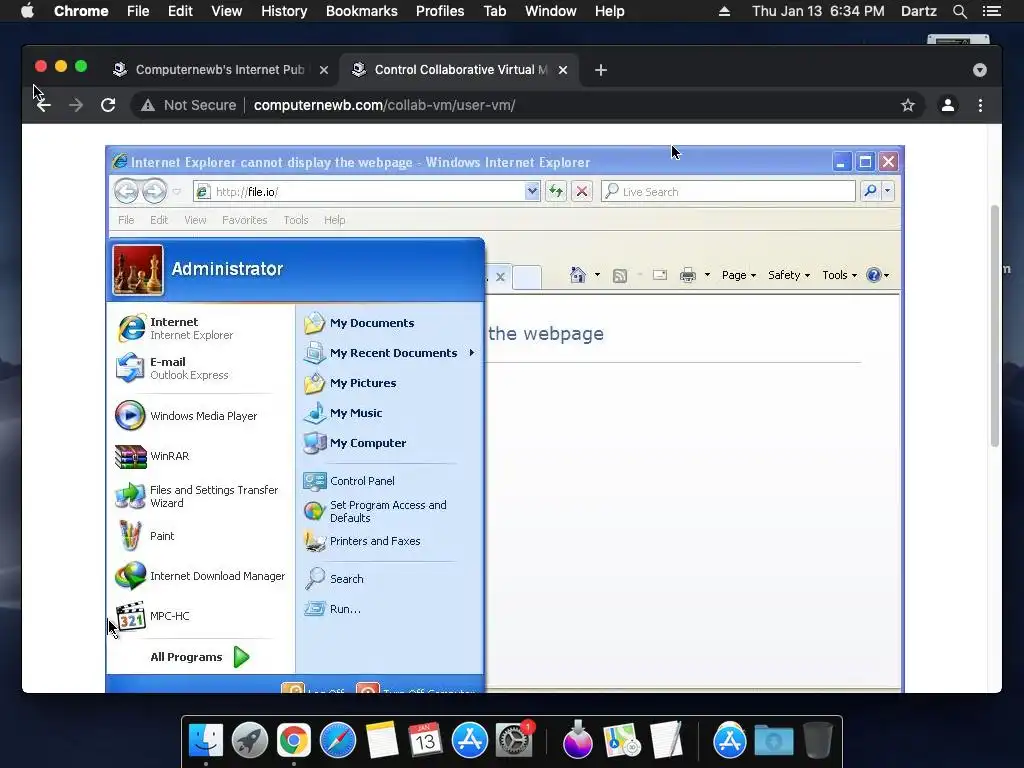Viewport: 1024px width, 768px height.
Task: Open Bookmarks menu in macOS menu bar
Action: coord(362,11)
